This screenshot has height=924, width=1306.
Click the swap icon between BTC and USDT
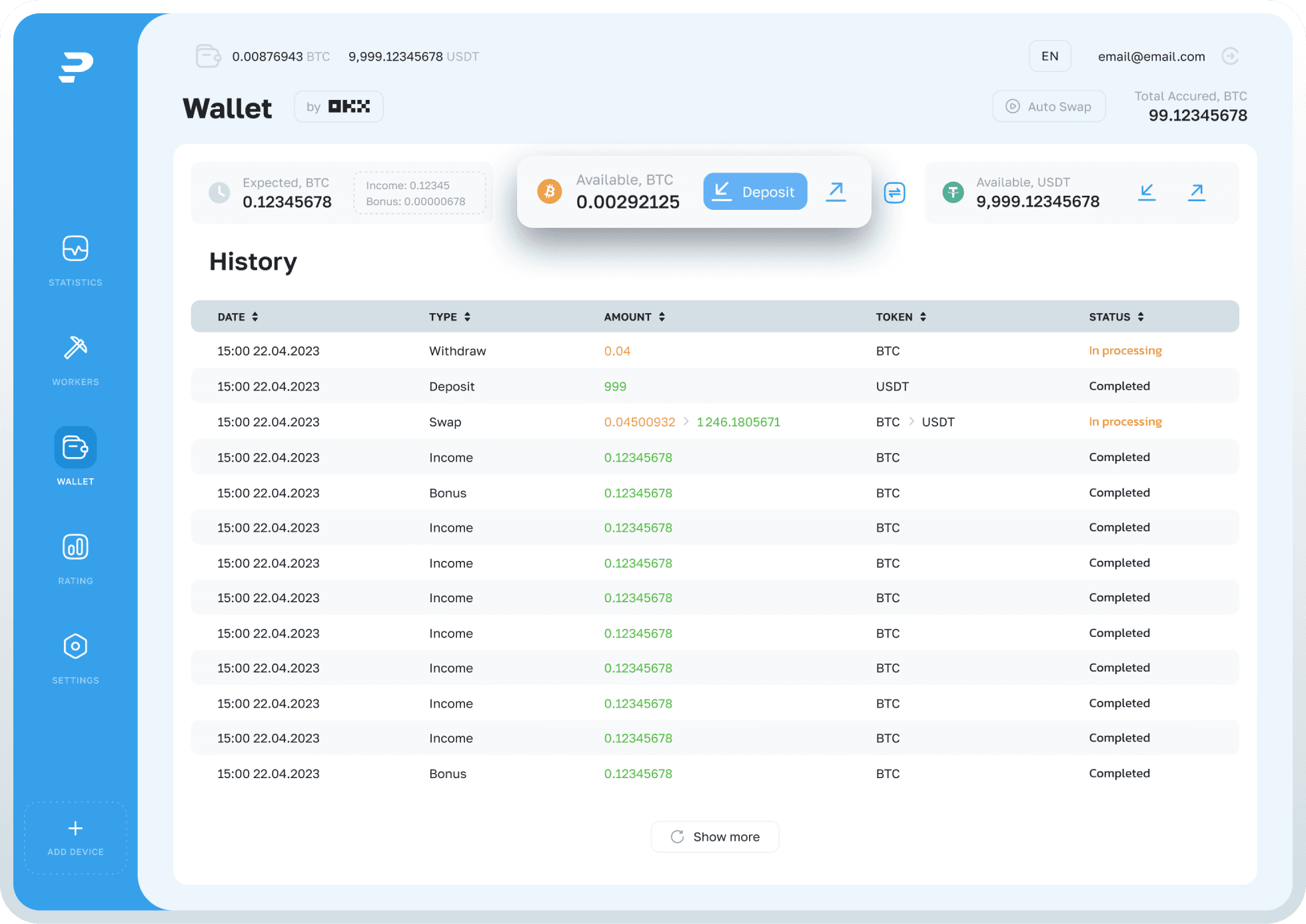point(894,193)
